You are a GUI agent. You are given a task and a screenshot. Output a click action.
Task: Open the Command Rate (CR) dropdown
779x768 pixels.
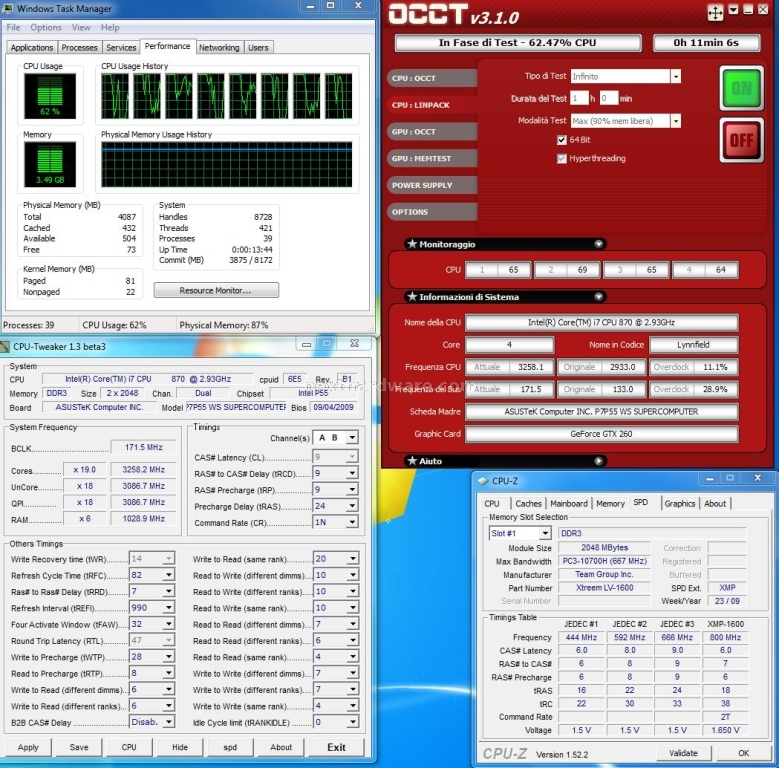coord(352,523)
